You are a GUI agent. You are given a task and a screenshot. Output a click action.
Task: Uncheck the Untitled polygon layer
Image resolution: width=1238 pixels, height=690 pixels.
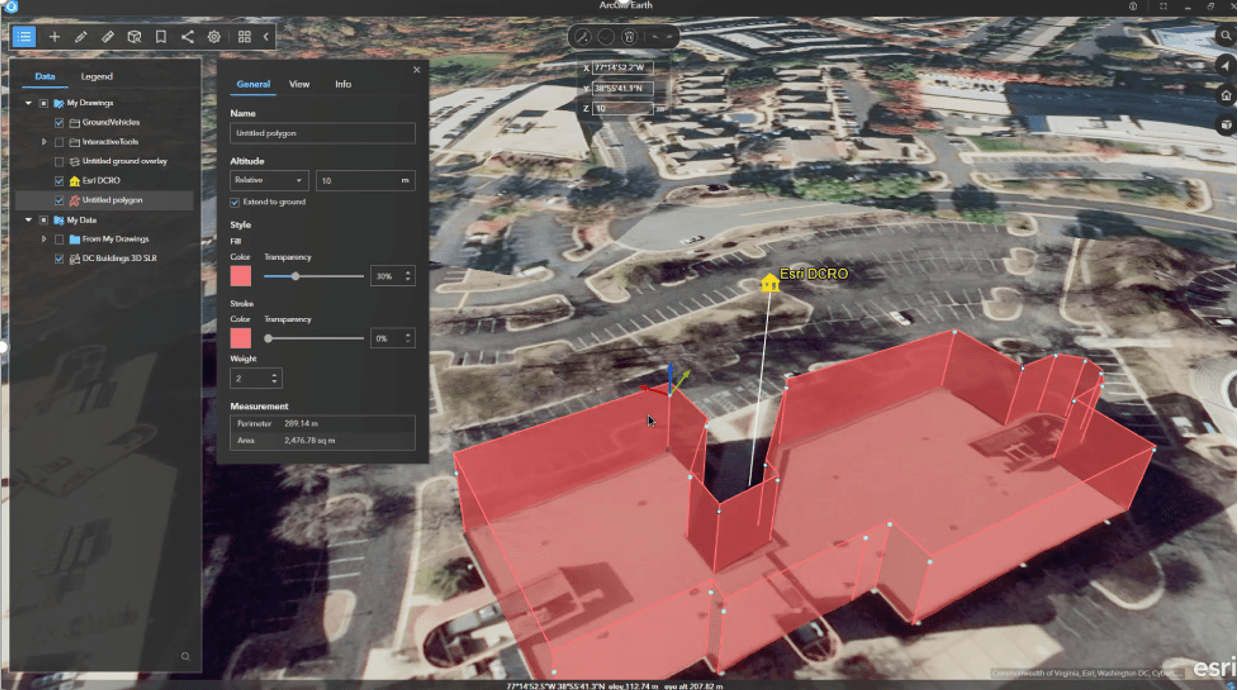(60, 200)
